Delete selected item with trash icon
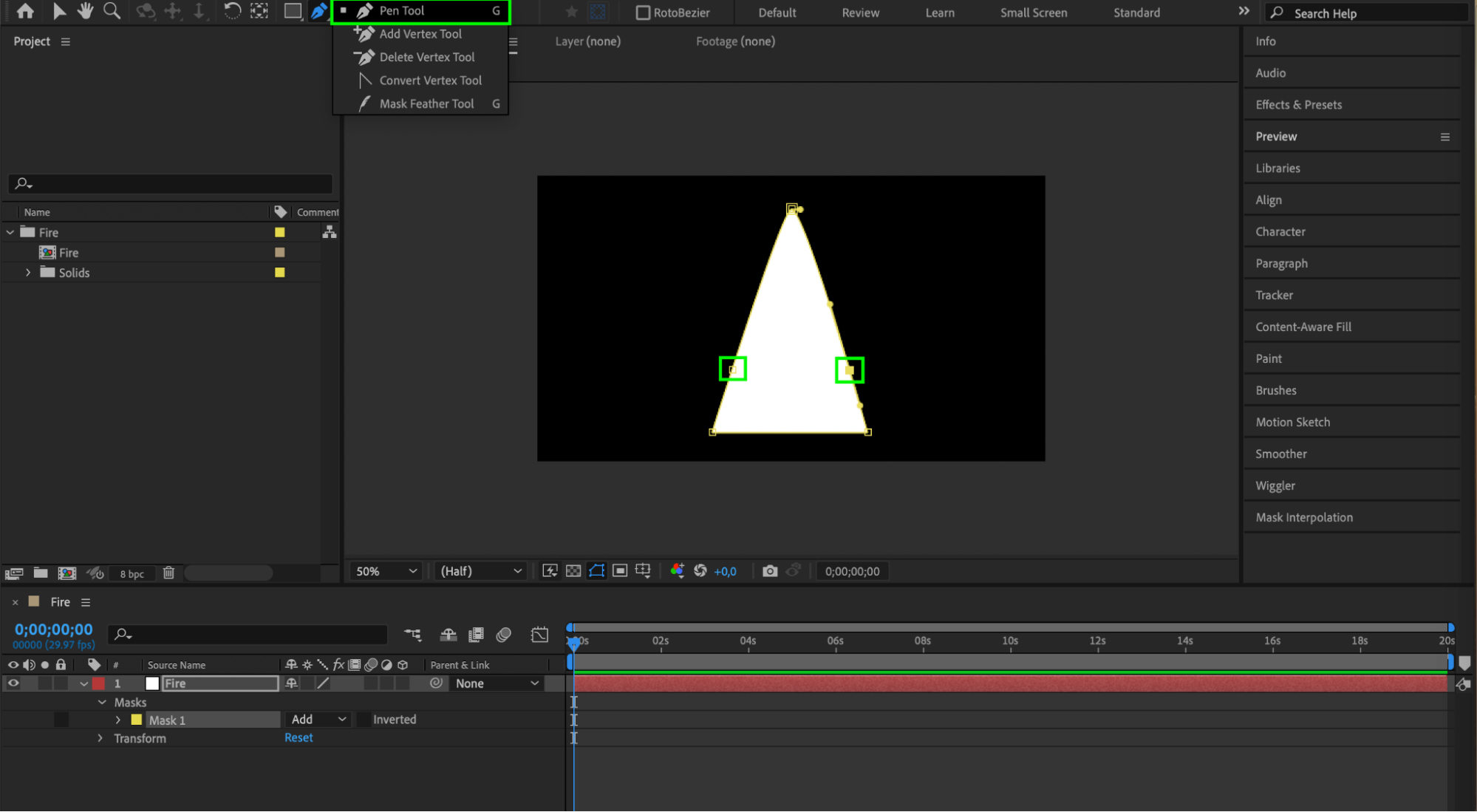This screenshot has height=812, width=1477. [x=168, y=573]
